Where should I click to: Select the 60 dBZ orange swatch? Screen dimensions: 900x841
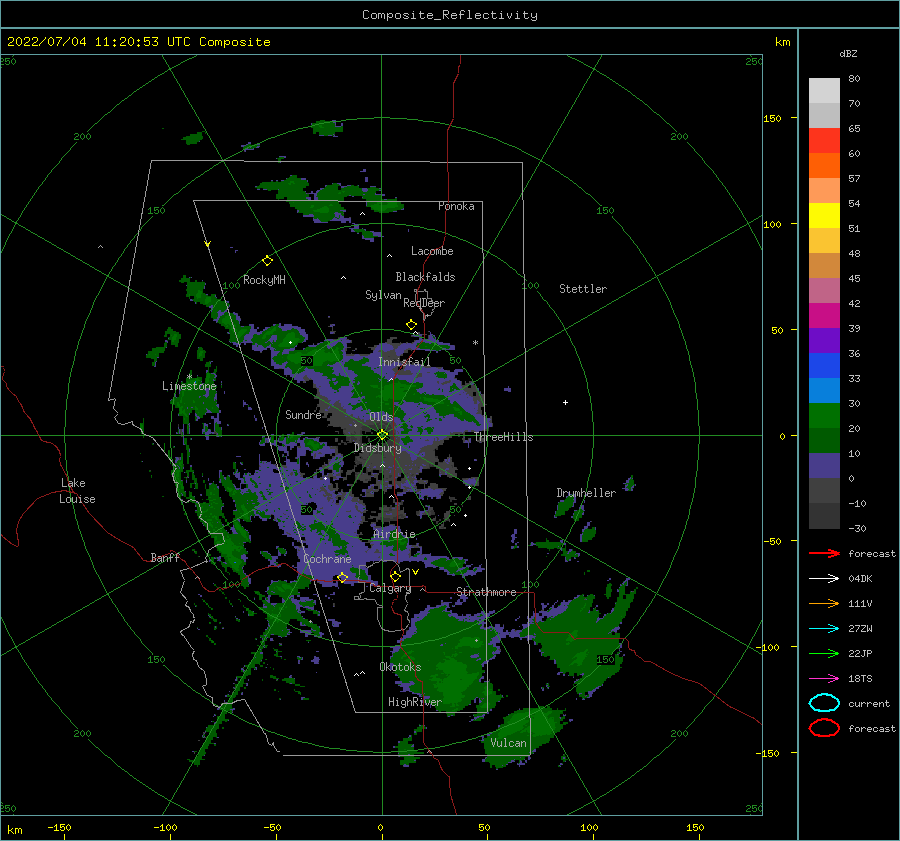(824, 165)
